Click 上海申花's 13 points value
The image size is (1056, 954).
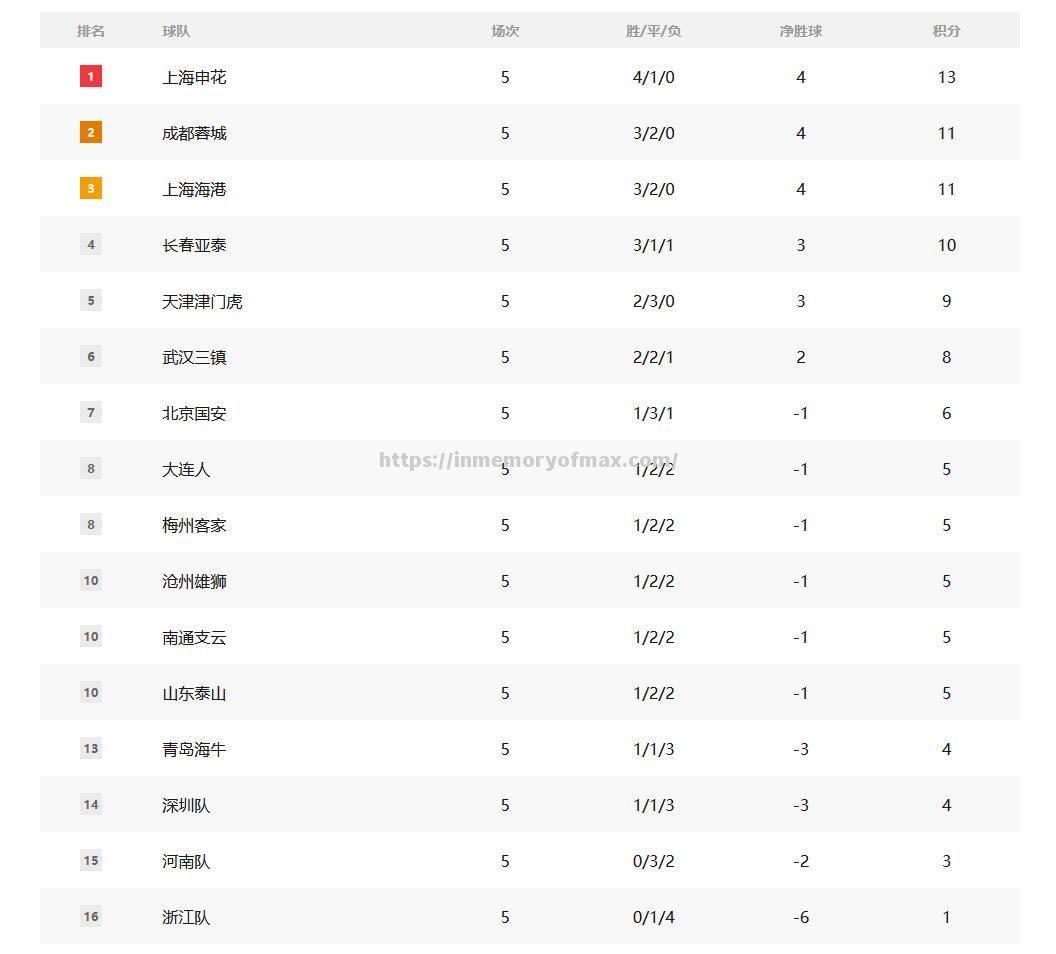click(x=946, y=77)
